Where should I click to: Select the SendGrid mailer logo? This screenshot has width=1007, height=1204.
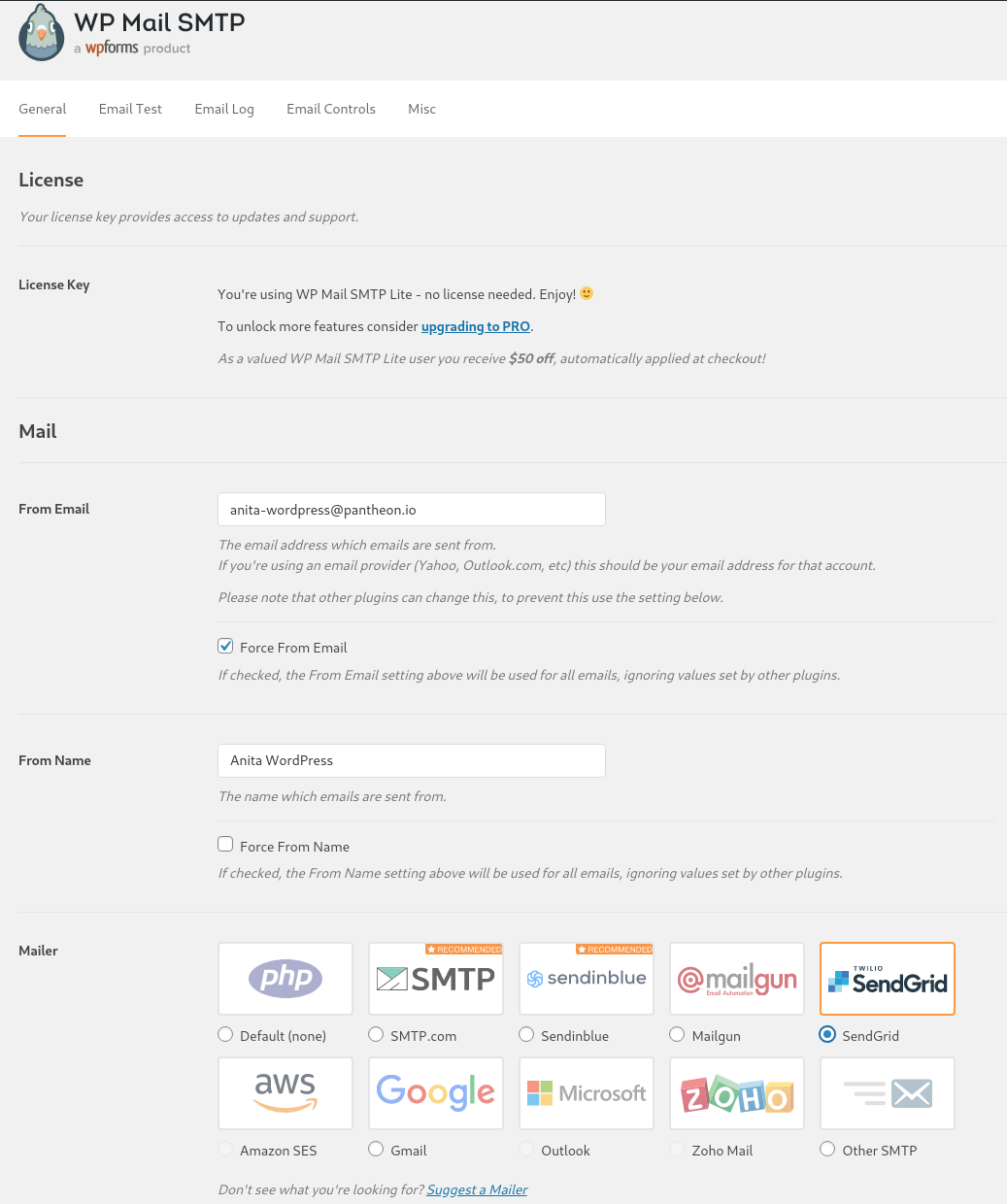[x=887, y=978]
